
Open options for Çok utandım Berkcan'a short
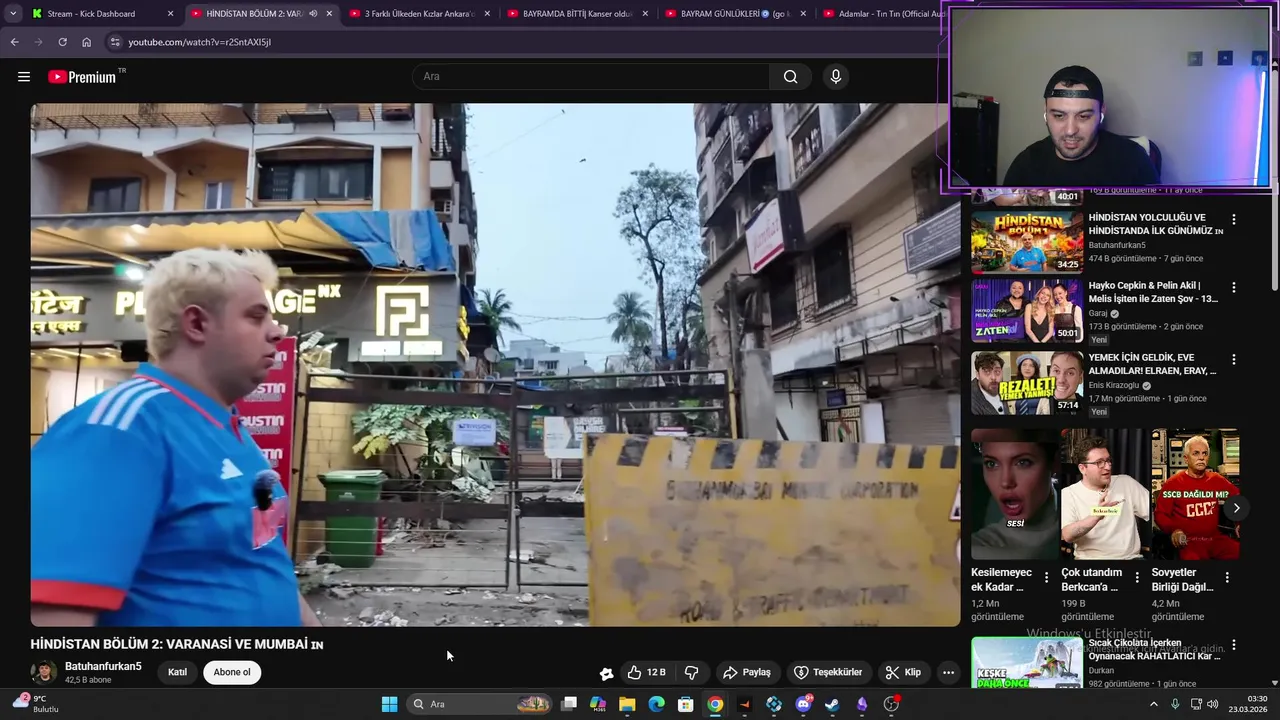coord(1136,578)
